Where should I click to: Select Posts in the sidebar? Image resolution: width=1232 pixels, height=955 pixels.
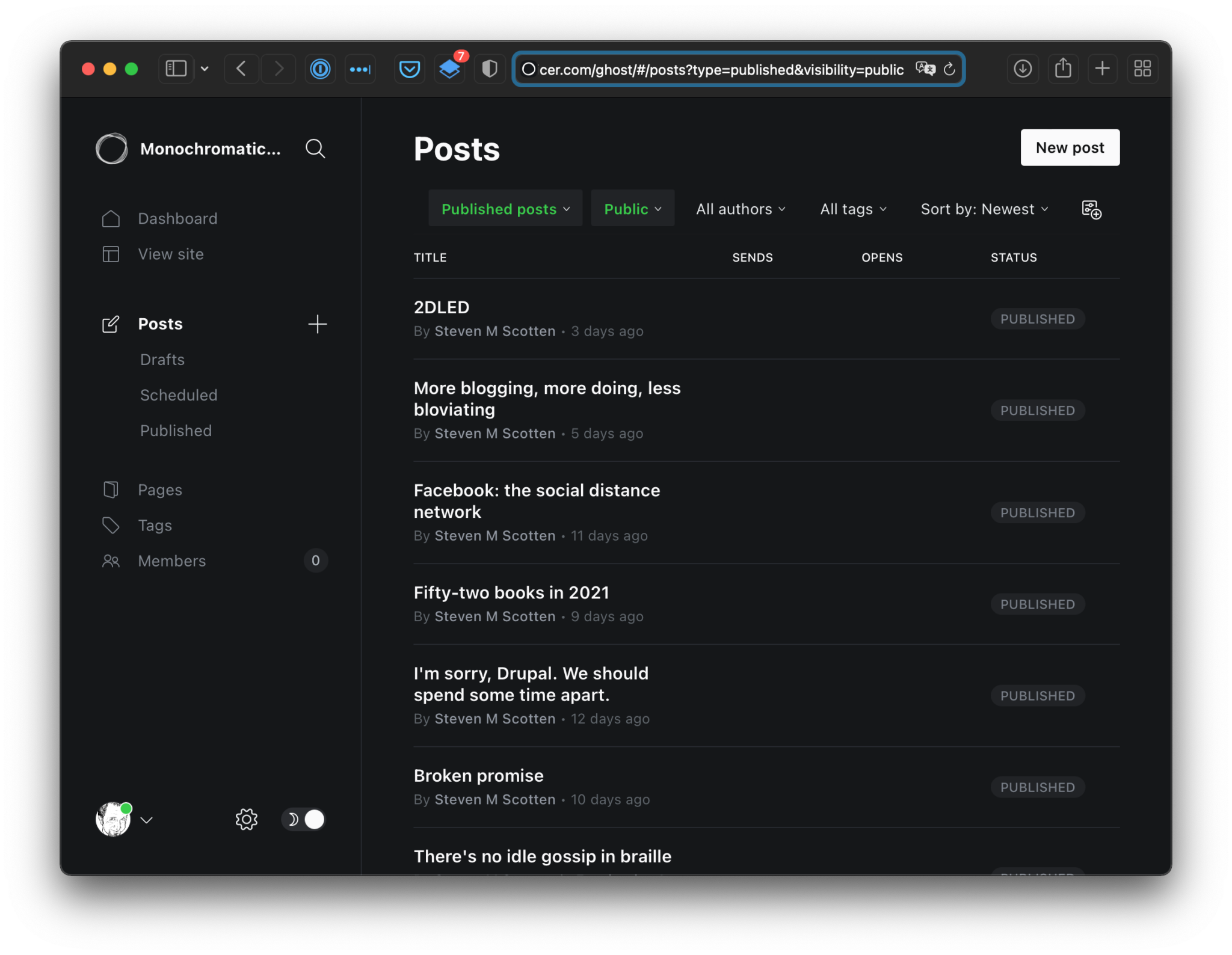click(x=160, y=324)
